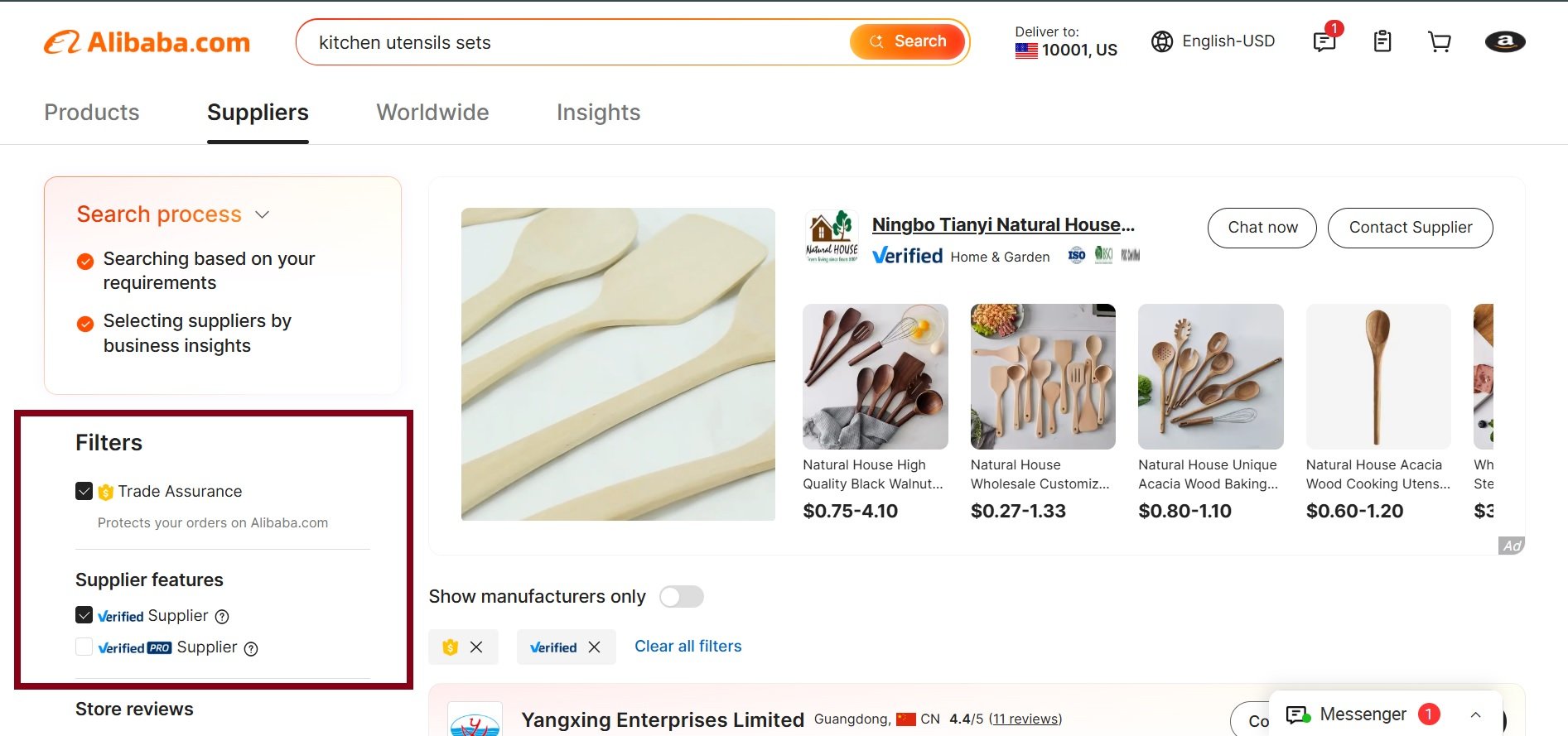Click the Alibaba.com logo
Screen dimensions: 1568x736
pyautogui.click(x=147, y=42)
